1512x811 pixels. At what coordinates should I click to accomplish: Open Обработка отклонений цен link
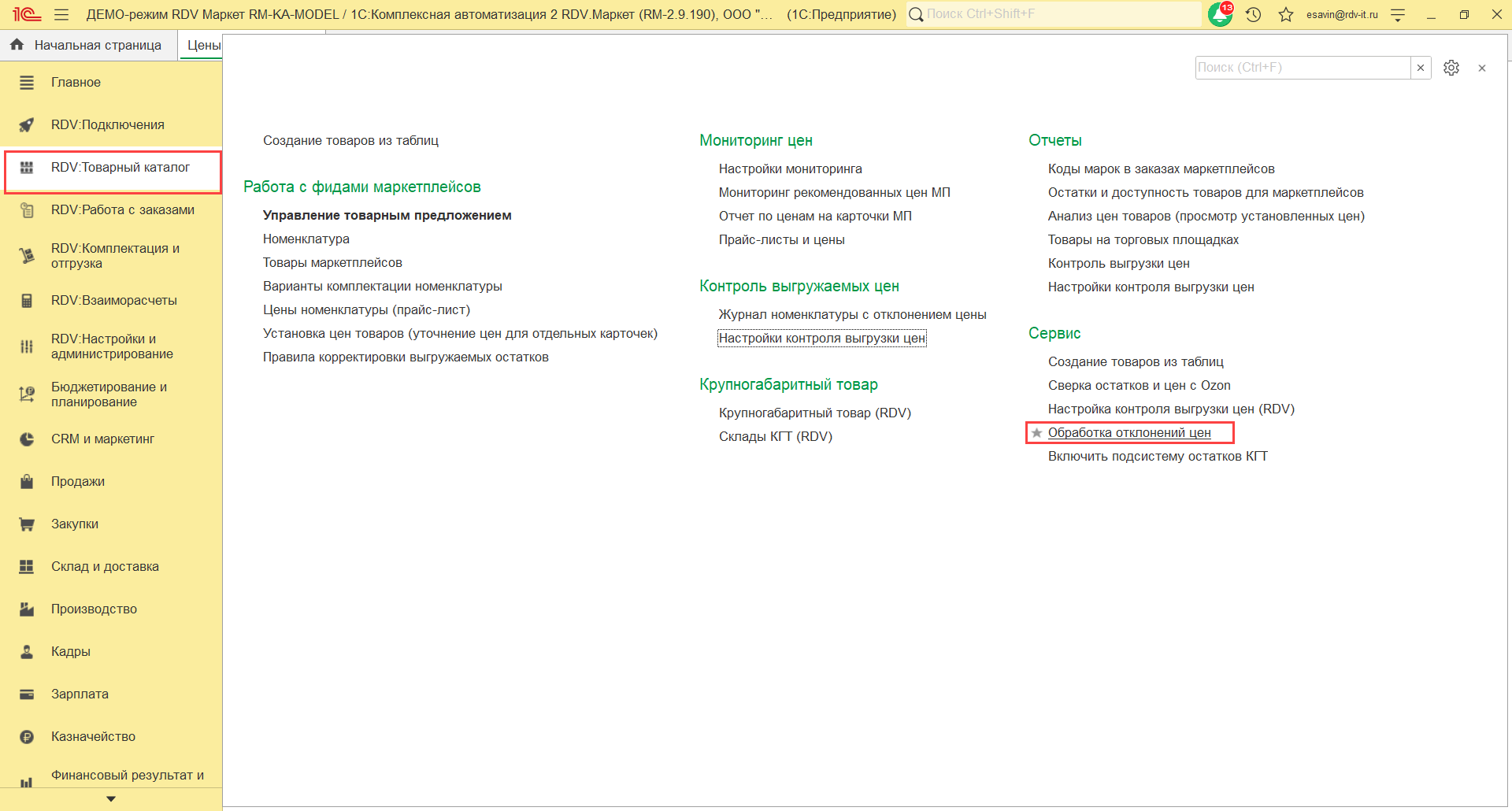click(x=1129, y=433)
